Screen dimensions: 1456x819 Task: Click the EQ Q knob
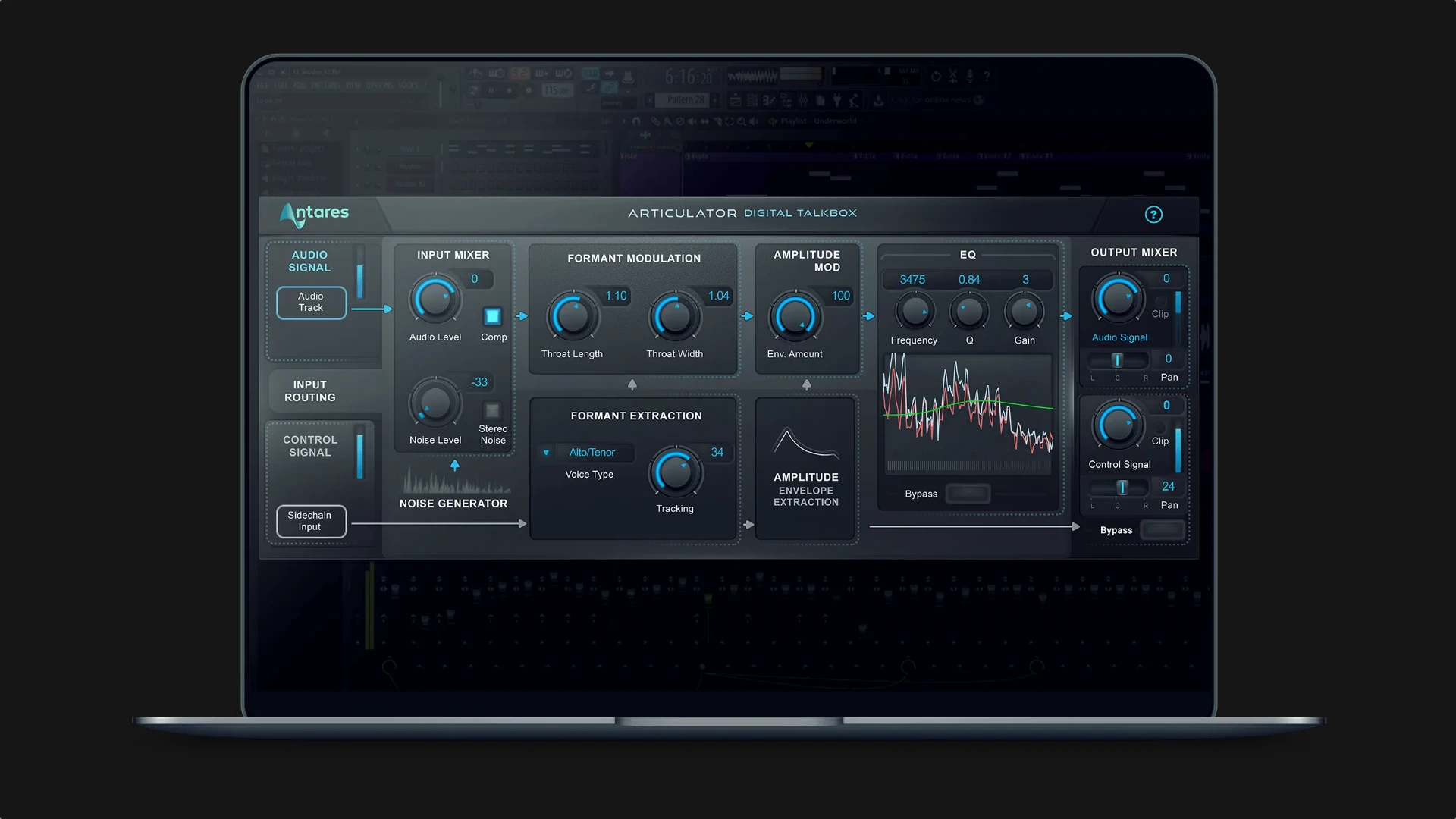(969, 311)
